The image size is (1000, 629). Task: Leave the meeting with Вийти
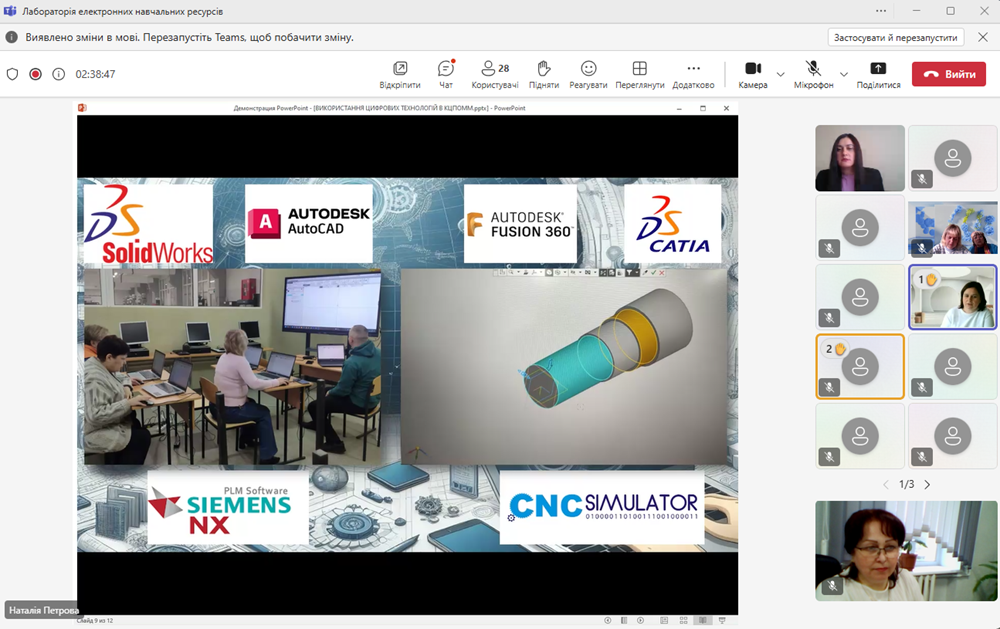948,74
